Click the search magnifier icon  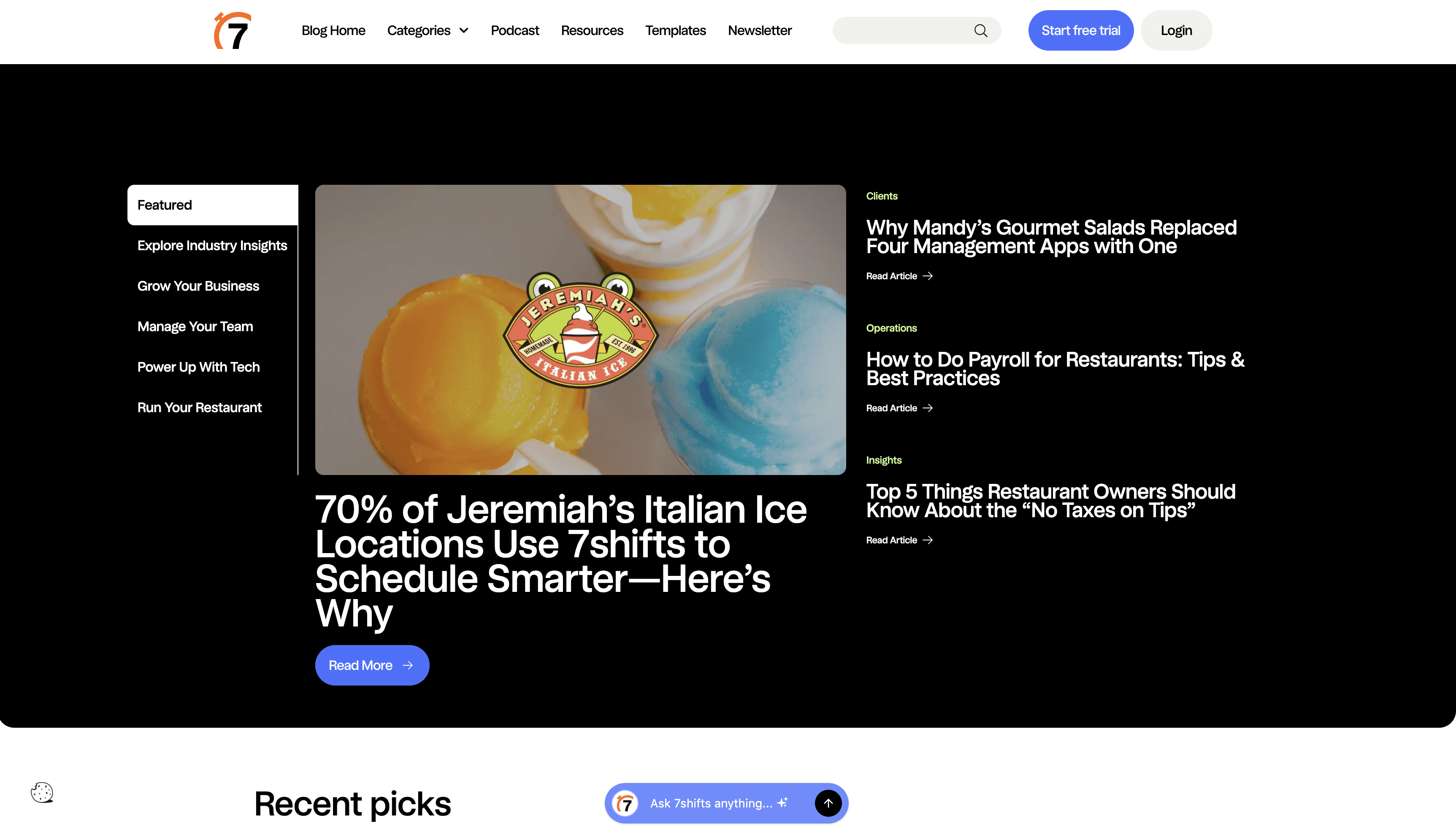980,30
